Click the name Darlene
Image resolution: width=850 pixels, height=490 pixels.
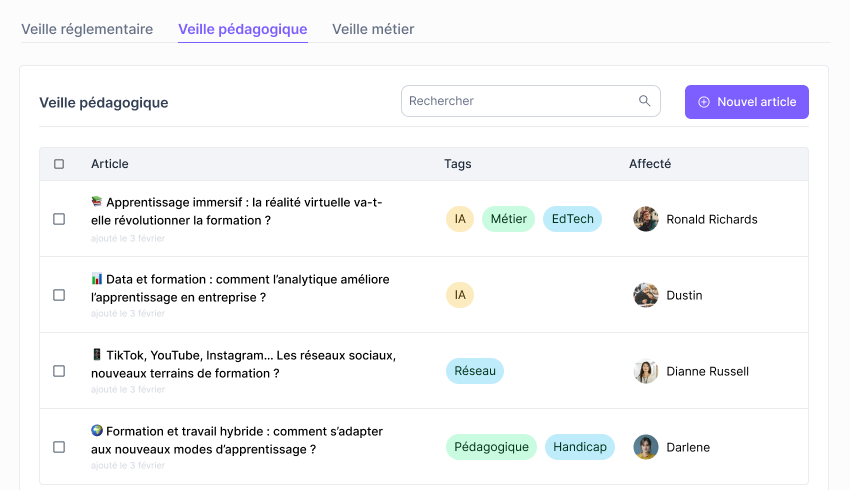pos(688,447)
